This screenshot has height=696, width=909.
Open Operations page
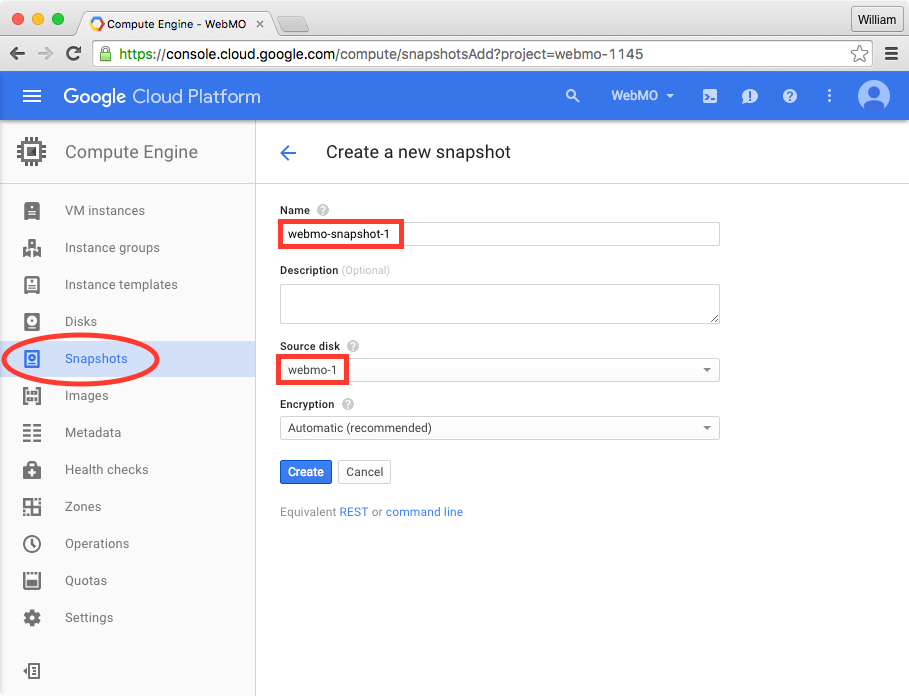[x=97, y=544]
